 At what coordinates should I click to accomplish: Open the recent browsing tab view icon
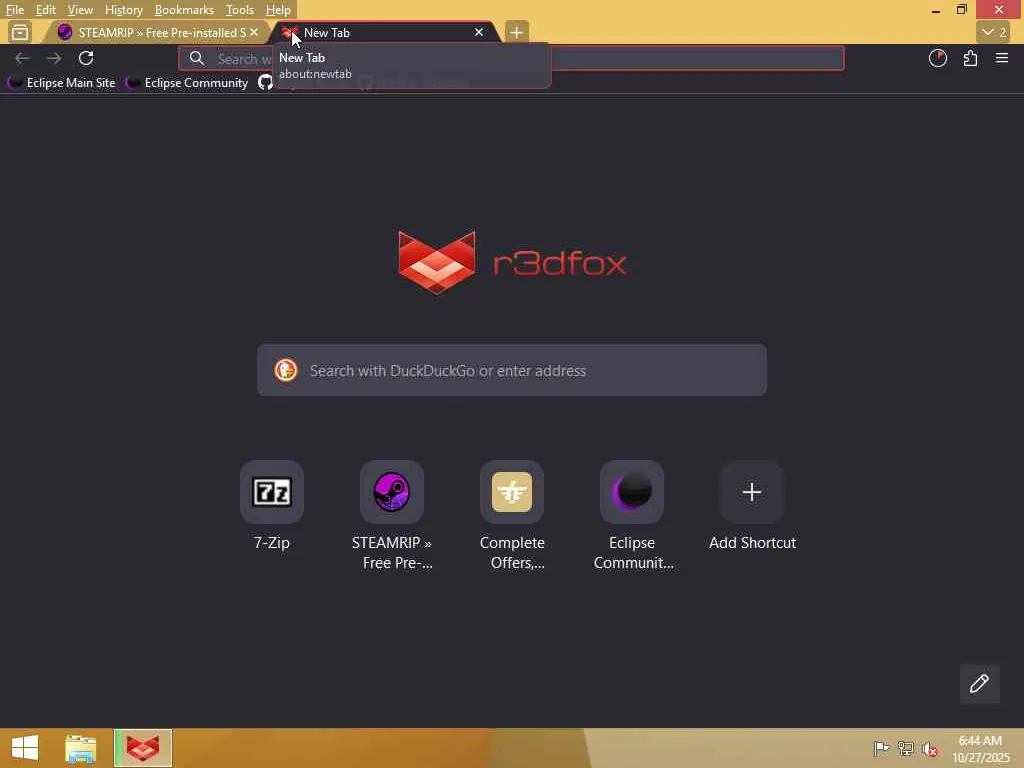(20, 32)
